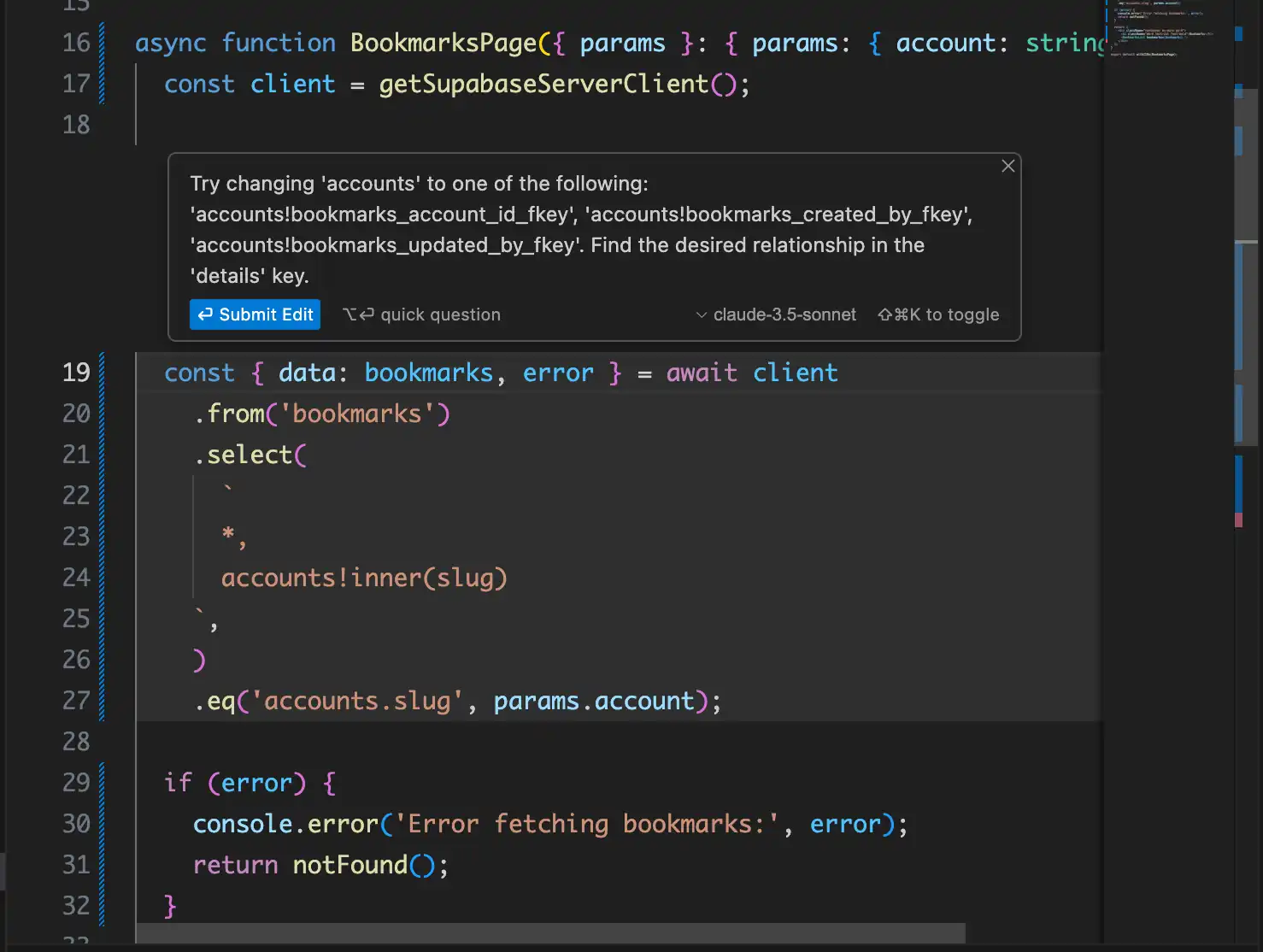
Task: Click the 'accounts.slug' string in .eq()
Action: (357, 701)
